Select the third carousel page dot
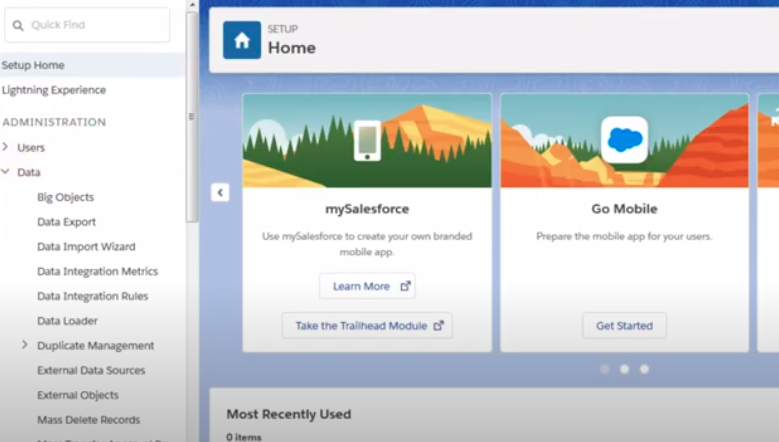Image resolution: width=779 pixels, height=442 pixels. pos(644,369)
